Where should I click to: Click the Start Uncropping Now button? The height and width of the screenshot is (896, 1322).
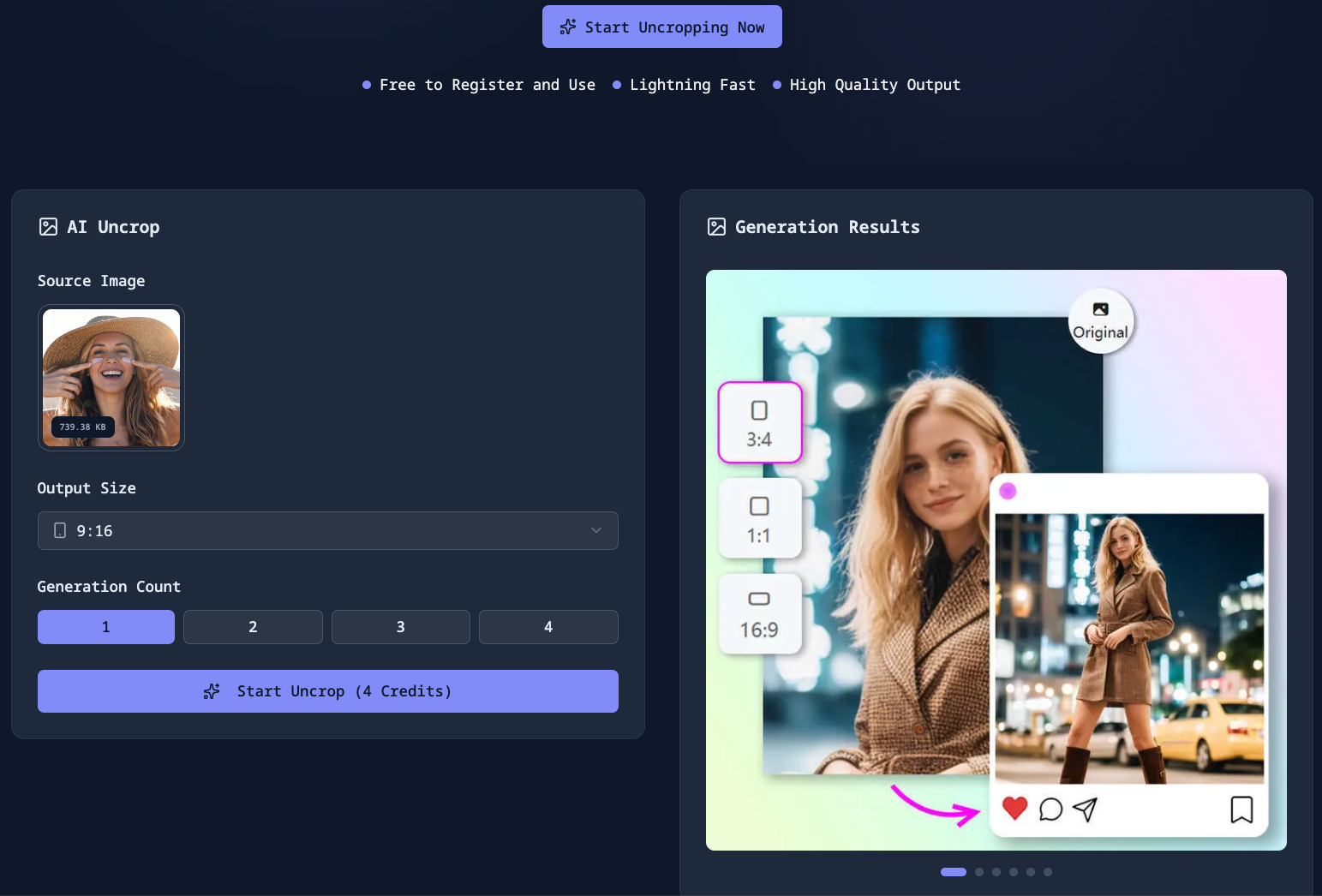click(x=661, y=27)
